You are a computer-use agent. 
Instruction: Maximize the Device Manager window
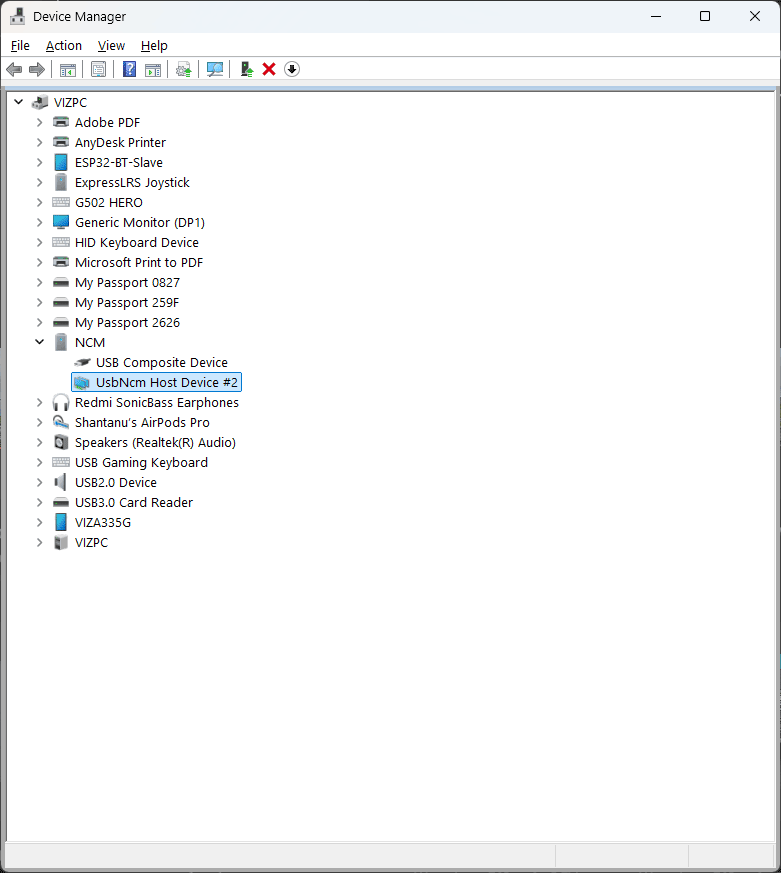(x=705, y=16)
